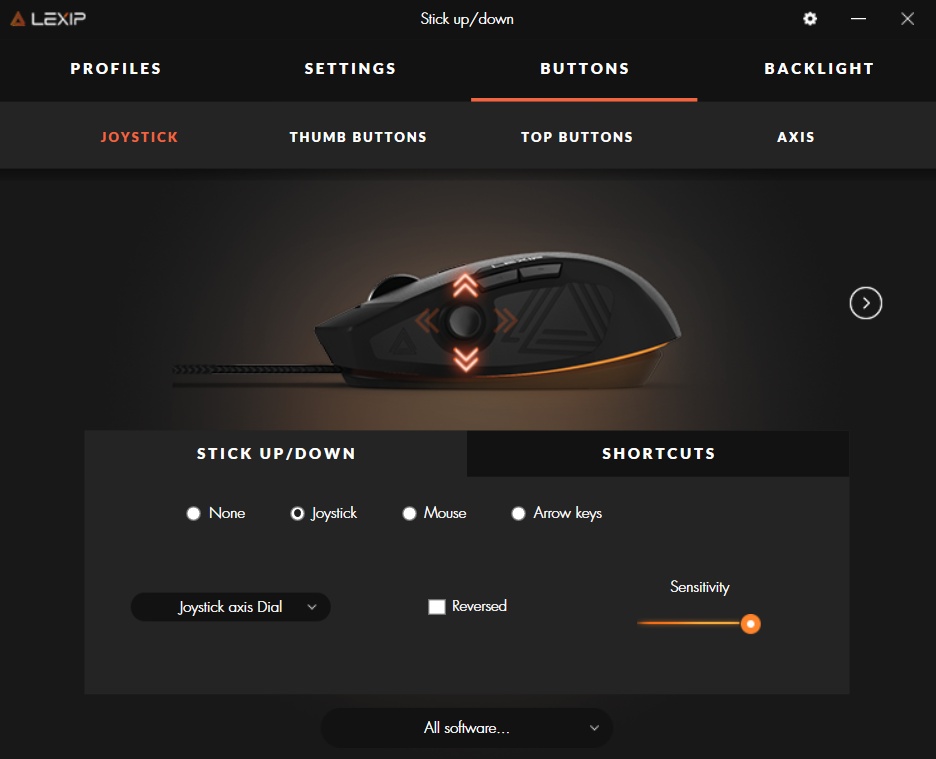Screen dimensions: 936x759
Task: Minimize the Lexip window
Action: click(858, 19)
